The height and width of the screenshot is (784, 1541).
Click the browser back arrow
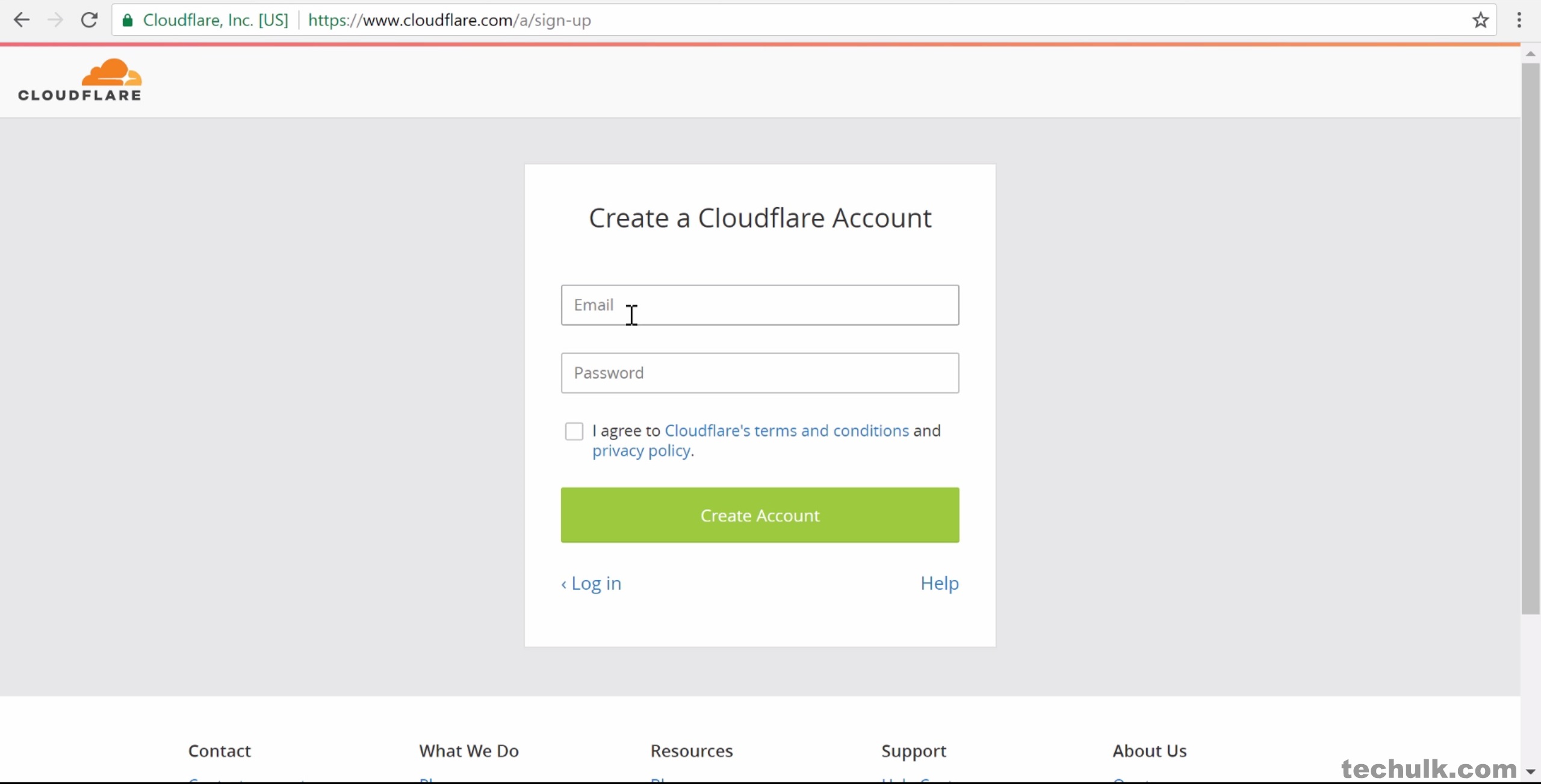[22, 20]
